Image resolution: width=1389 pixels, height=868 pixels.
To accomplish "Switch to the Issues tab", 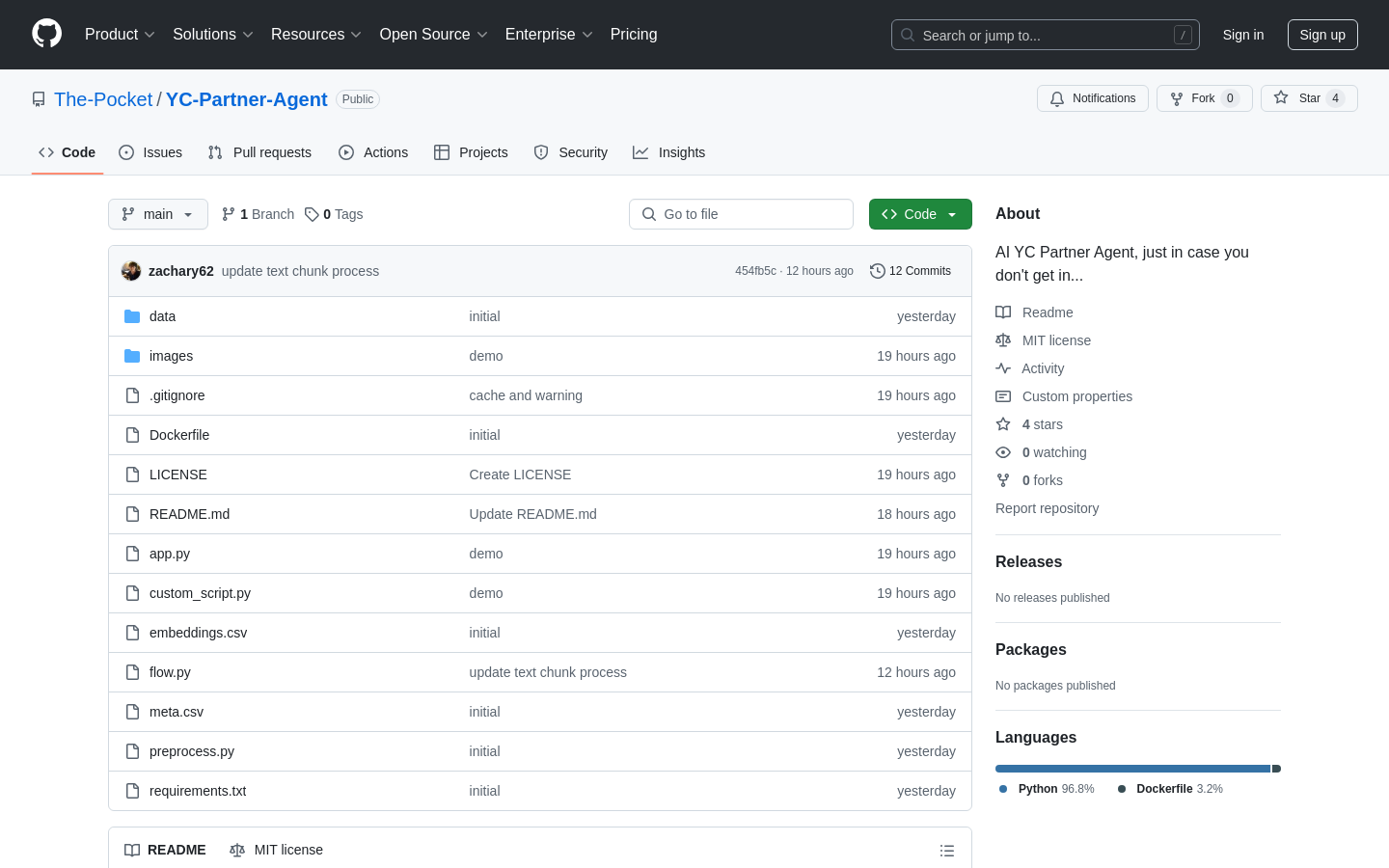I will (x=150, y=152).
